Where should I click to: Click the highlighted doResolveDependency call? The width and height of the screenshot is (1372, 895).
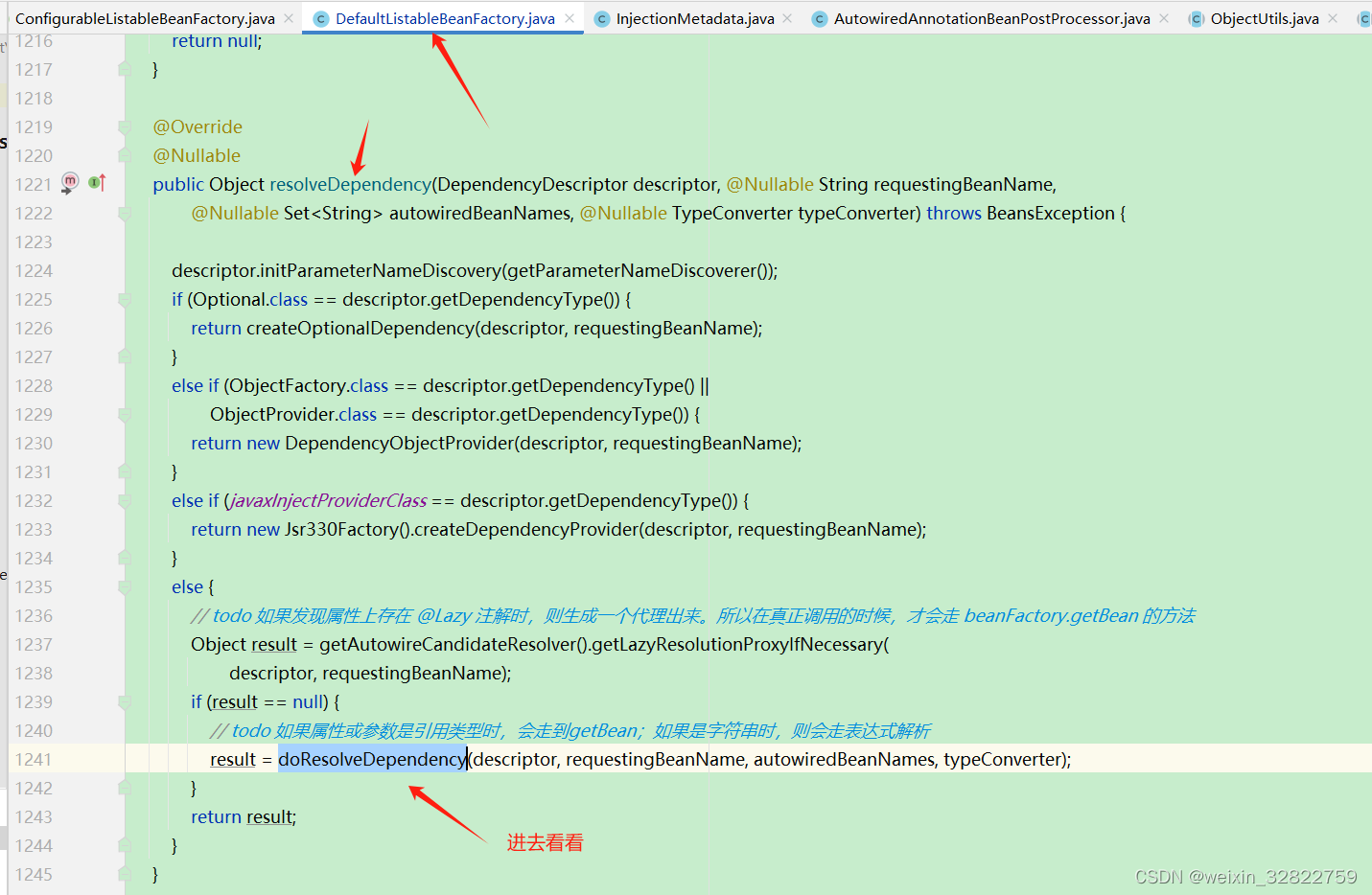pyautogui.click(x=372, y=759)
